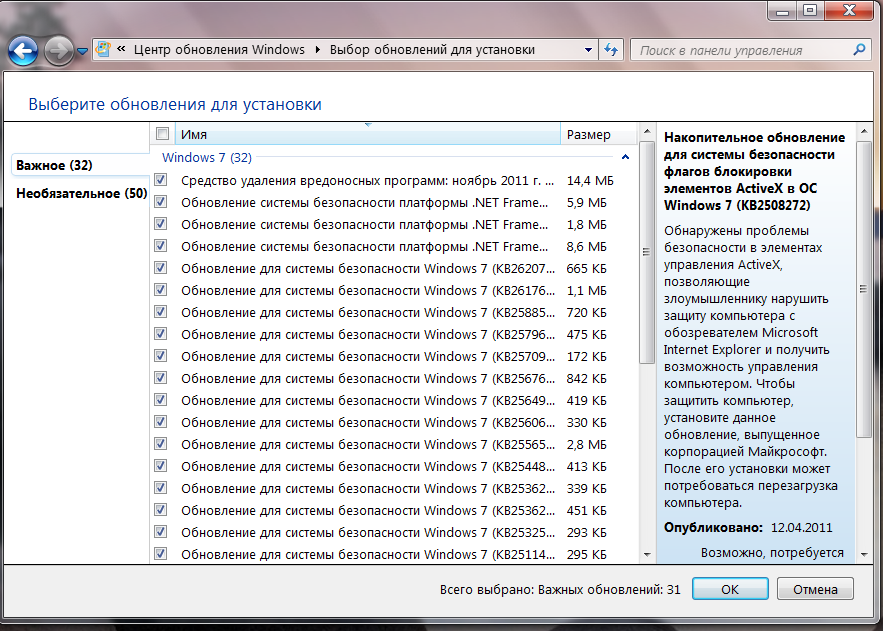883x631 pixels.
Task: Refresh the page with the refresh icon
Action: pyautogui.click(x=611, y=50)
